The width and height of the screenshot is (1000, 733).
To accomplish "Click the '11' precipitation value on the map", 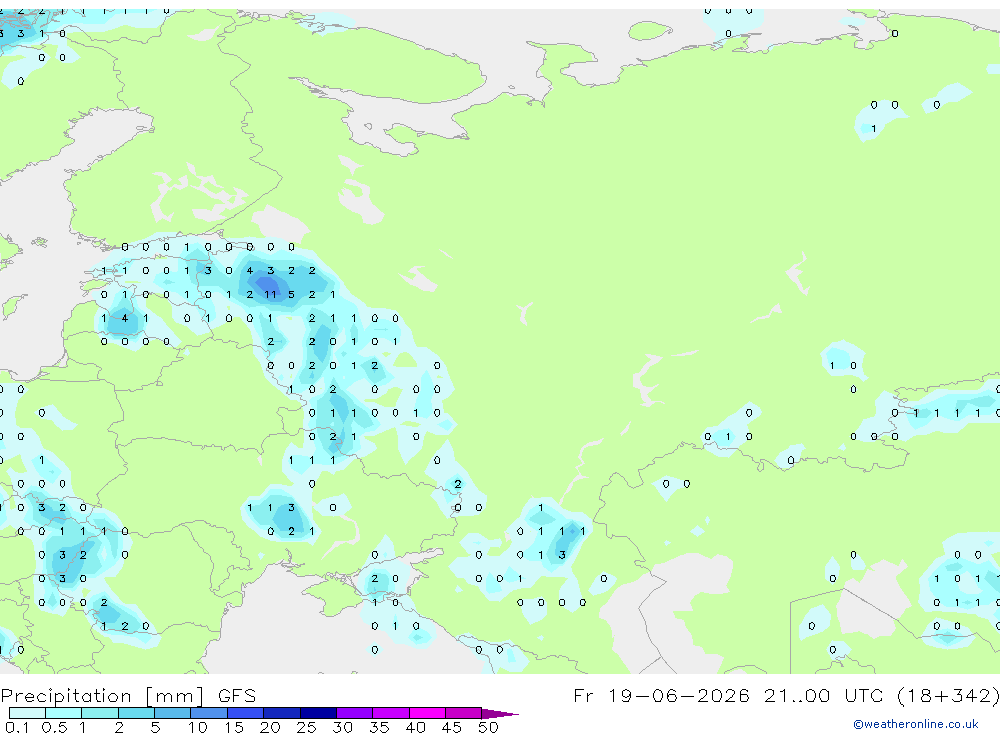I will (x=270, y=295).
